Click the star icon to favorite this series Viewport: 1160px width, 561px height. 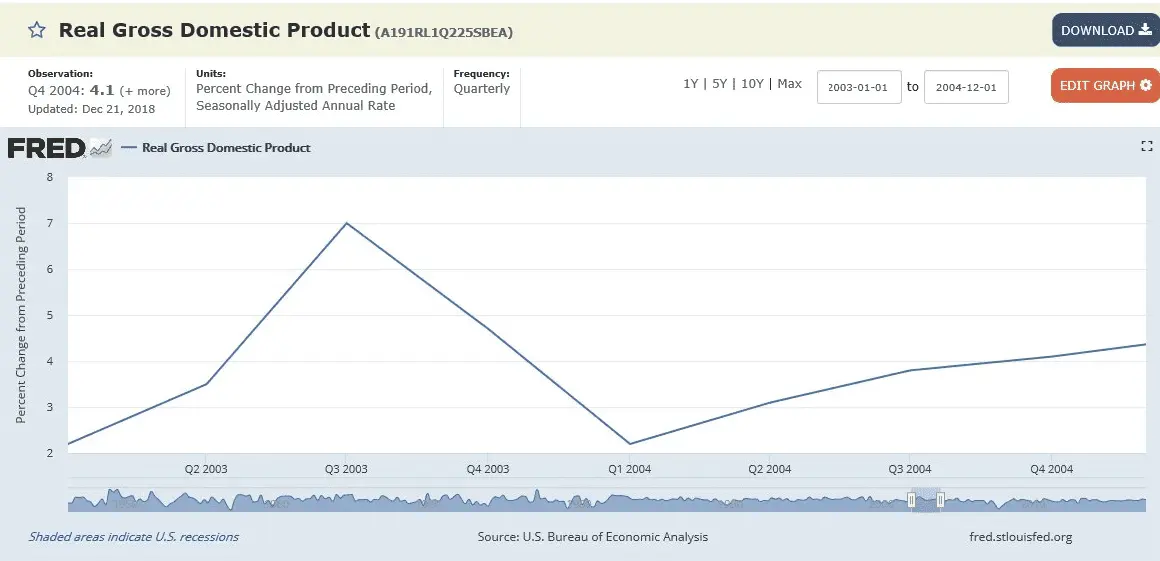pyautogui.click(x=36, y=30)
